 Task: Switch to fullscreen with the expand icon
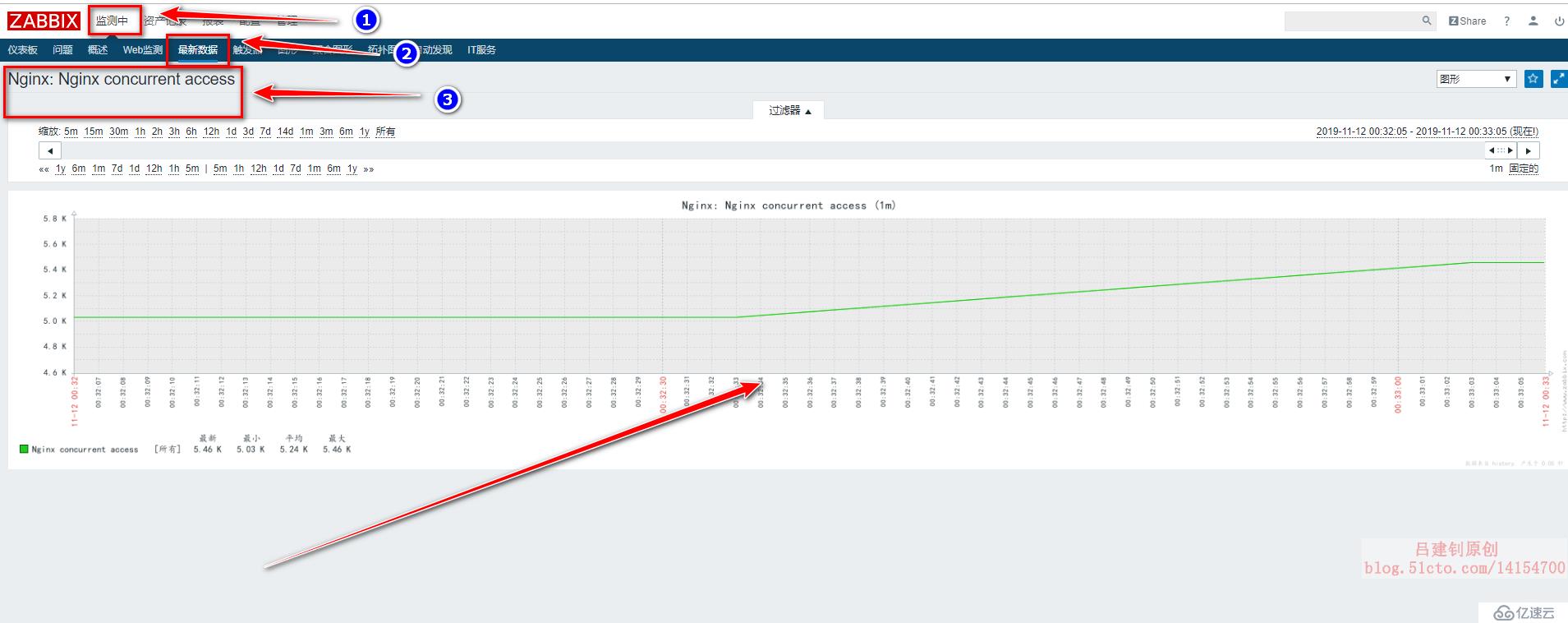1558,79
